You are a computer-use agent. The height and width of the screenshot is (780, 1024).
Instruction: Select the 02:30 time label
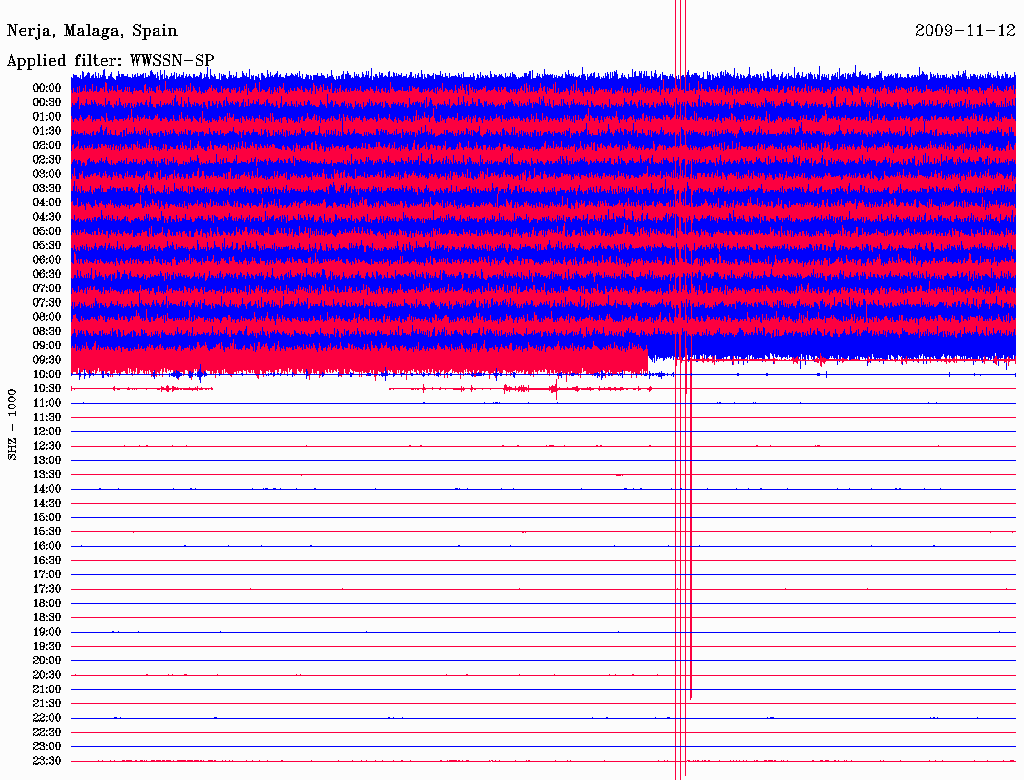(47, 159)
